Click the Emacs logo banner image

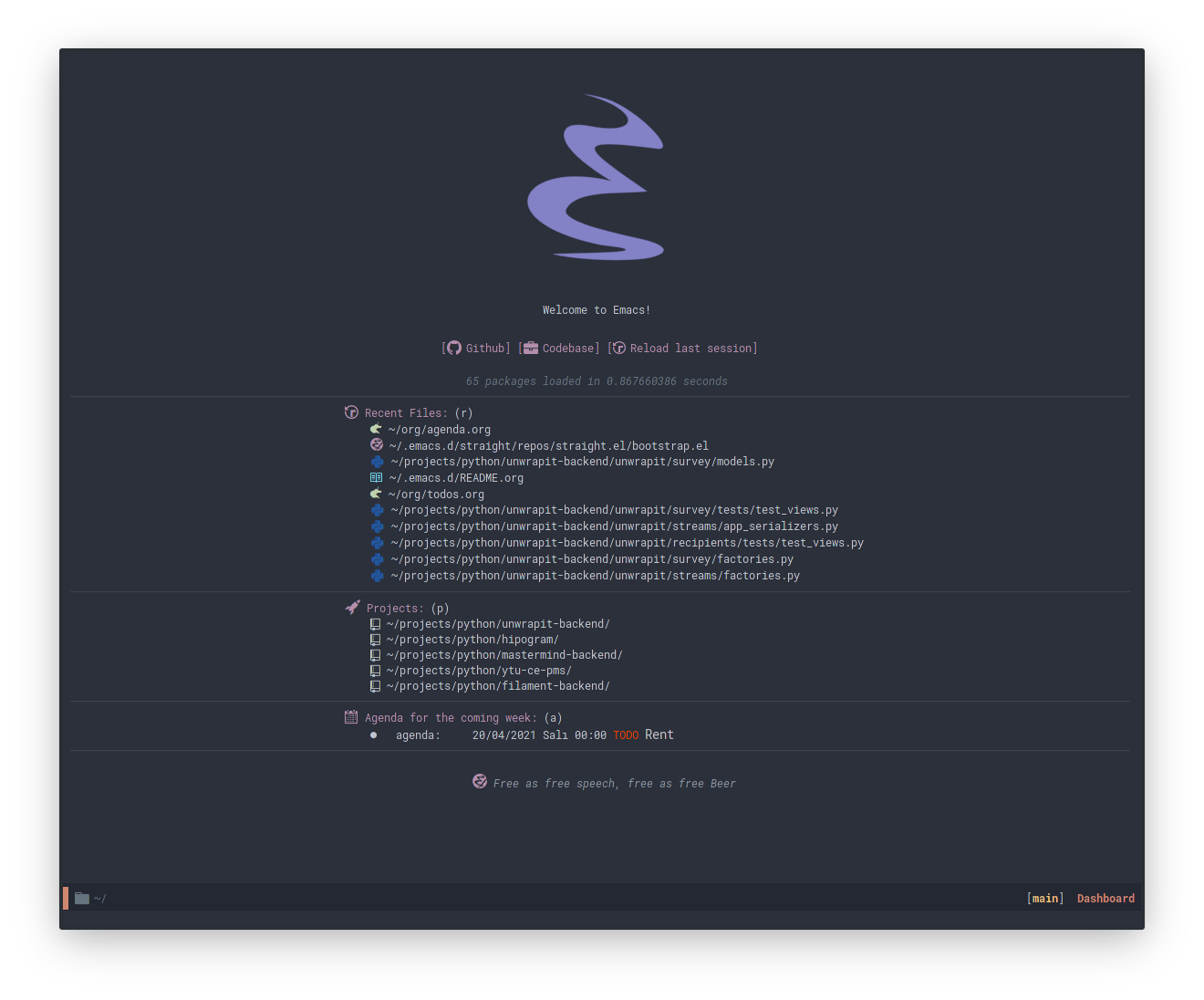coord(597,177)
